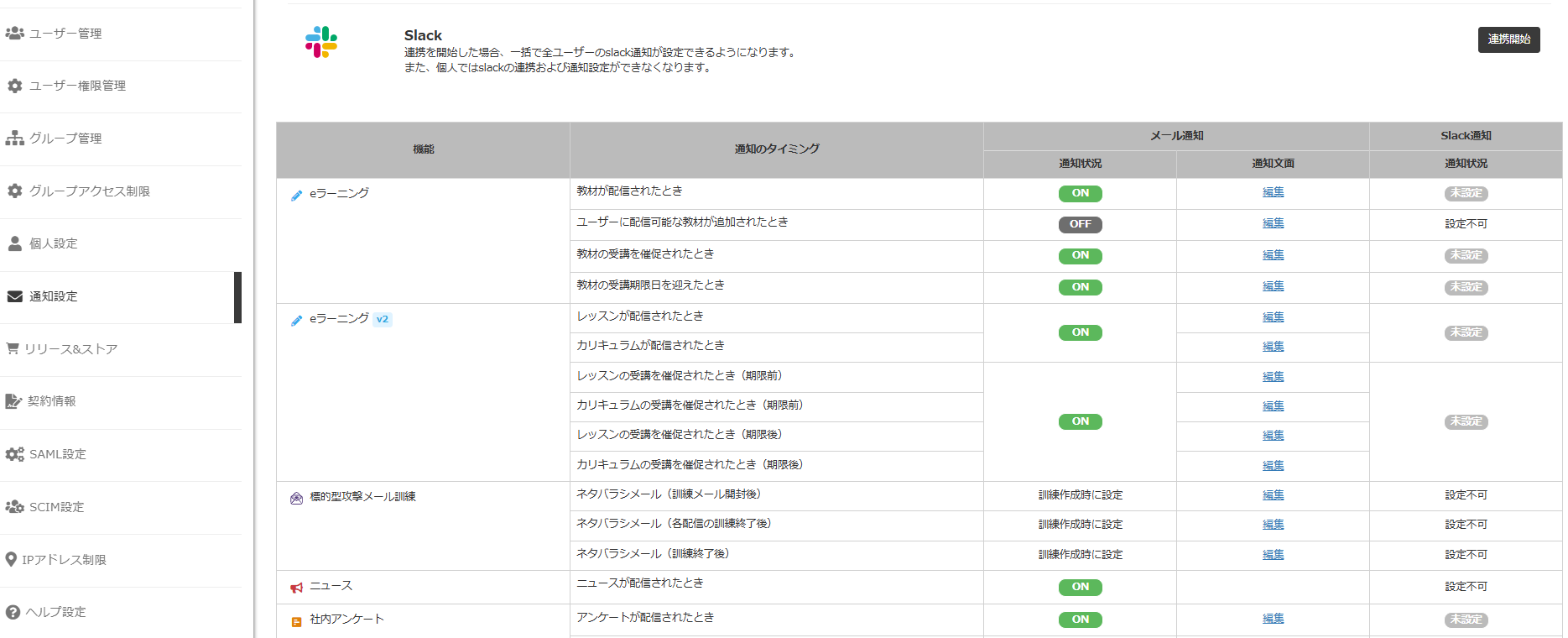The height and width of the screenshot is (638, 1568).
Task: Toggle ON switch for 教材が配信されたとき
Action: tap(1080, 193)
